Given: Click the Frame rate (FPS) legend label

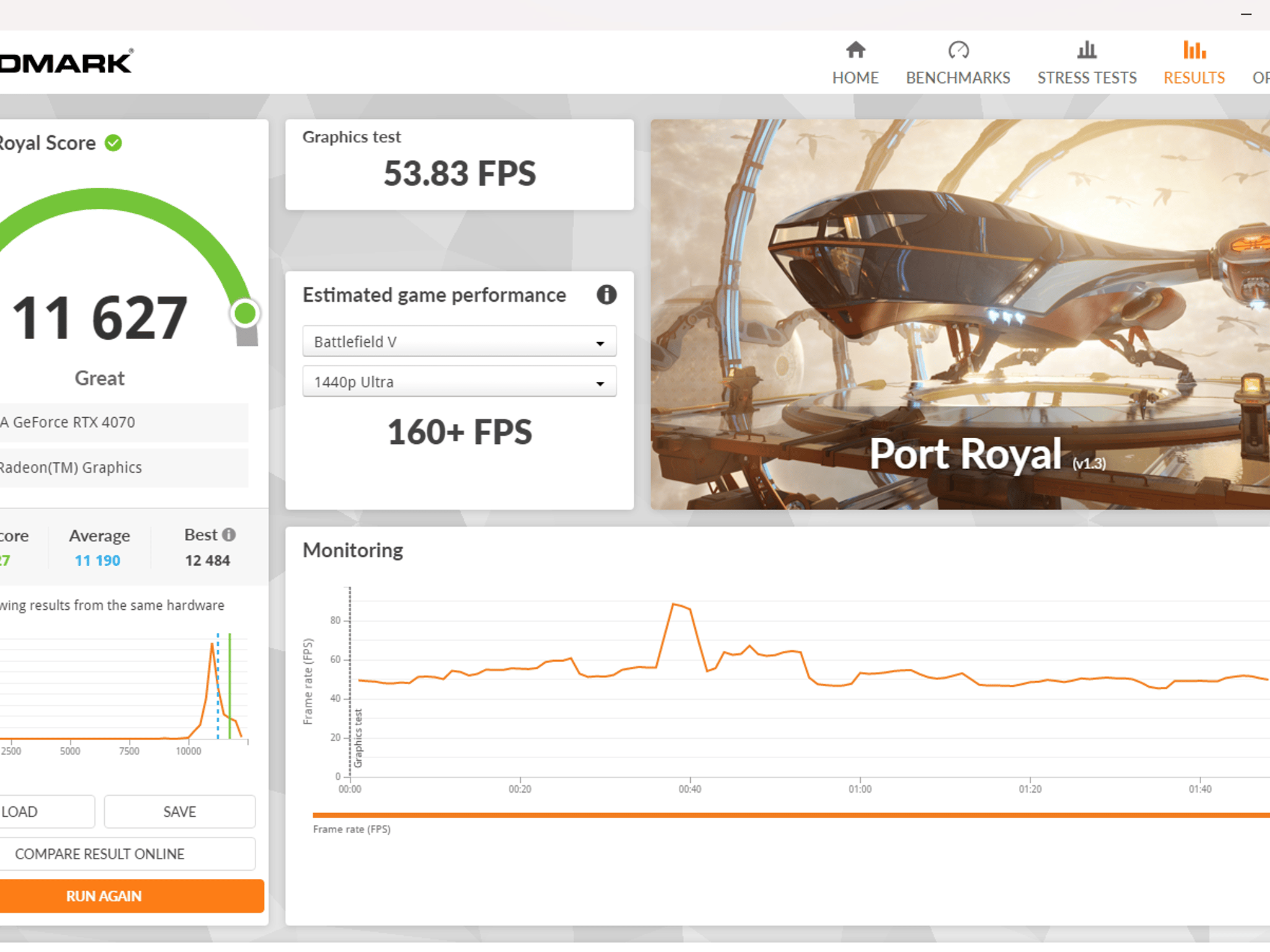Looking at the screenshot, I should click(352, 829).
